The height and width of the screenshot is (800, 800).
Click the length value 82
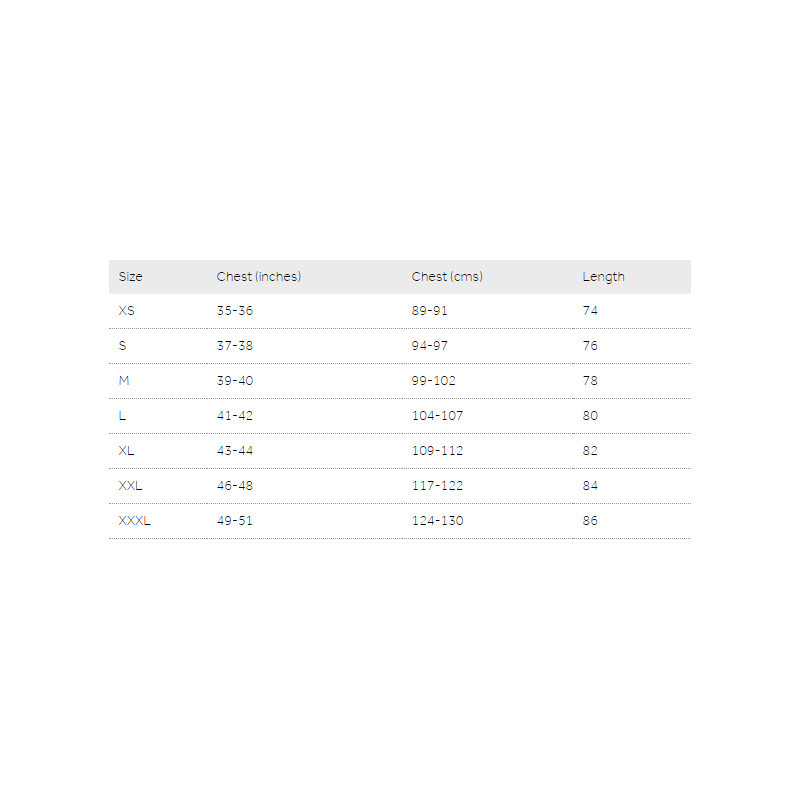[x=590, y=451]
